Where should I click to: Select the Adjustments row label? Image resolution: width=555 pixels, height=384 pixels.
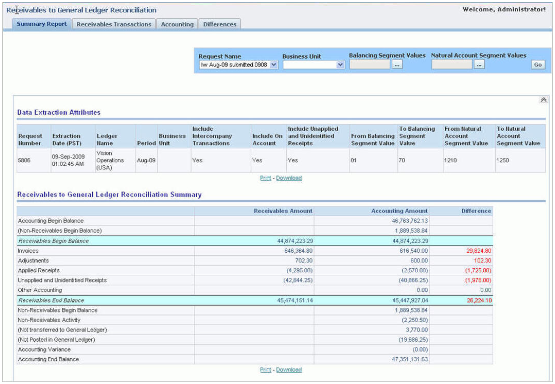(33, 261)
